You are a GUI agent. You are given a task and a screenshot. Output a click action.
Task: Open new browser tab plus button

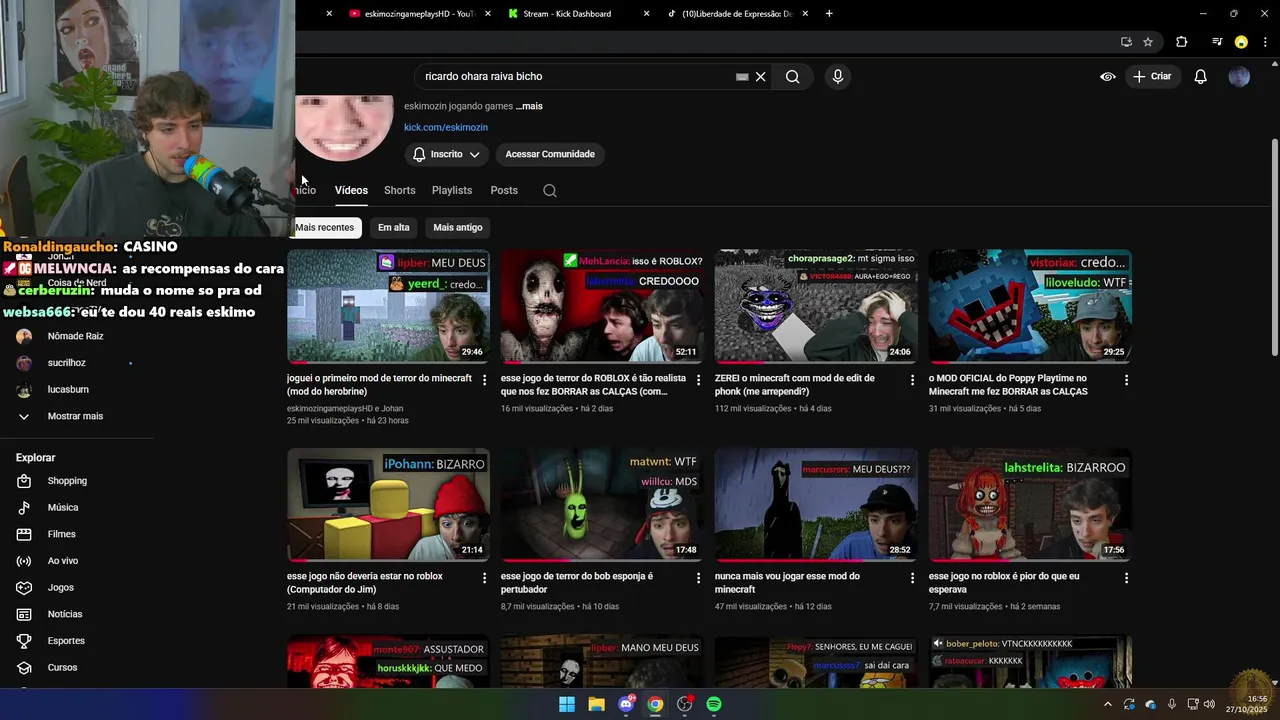click(829, 14)
